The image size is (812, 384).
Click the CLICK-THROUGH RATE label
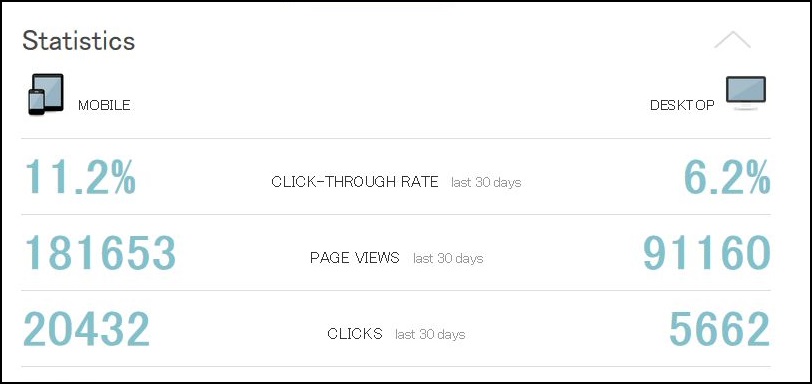point(355,182)
